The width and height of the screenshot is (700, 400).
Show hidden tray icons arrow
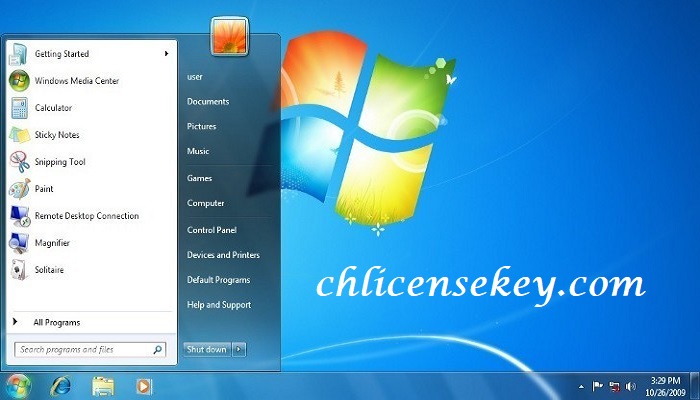[x=581, y=387]
